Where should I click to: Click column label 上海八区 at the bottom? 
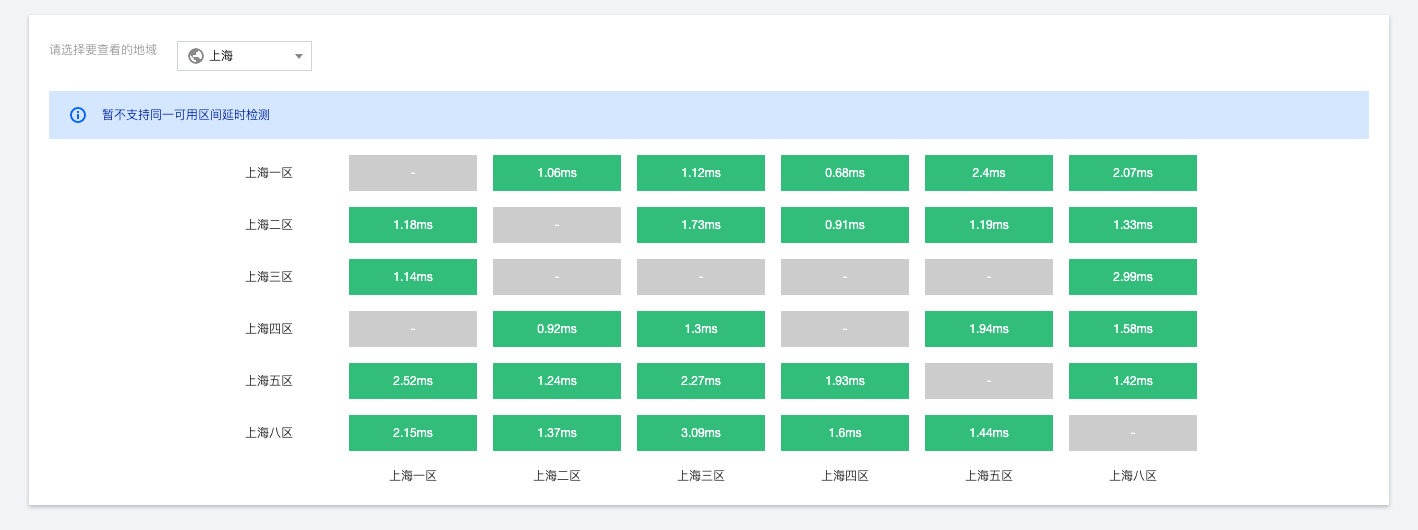coord(1133,476)
